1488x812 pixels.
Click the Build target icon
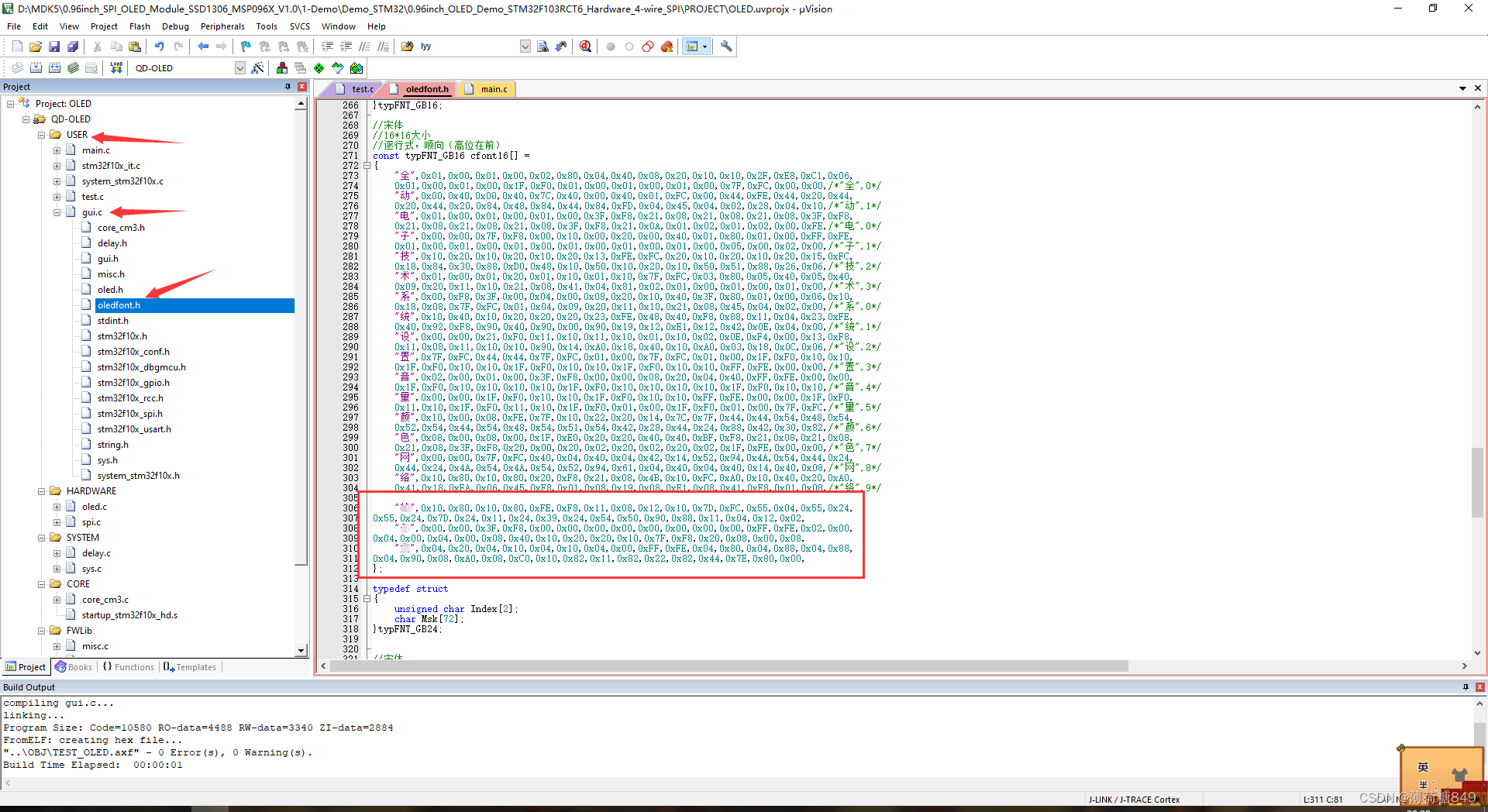[x=36, y=67]
